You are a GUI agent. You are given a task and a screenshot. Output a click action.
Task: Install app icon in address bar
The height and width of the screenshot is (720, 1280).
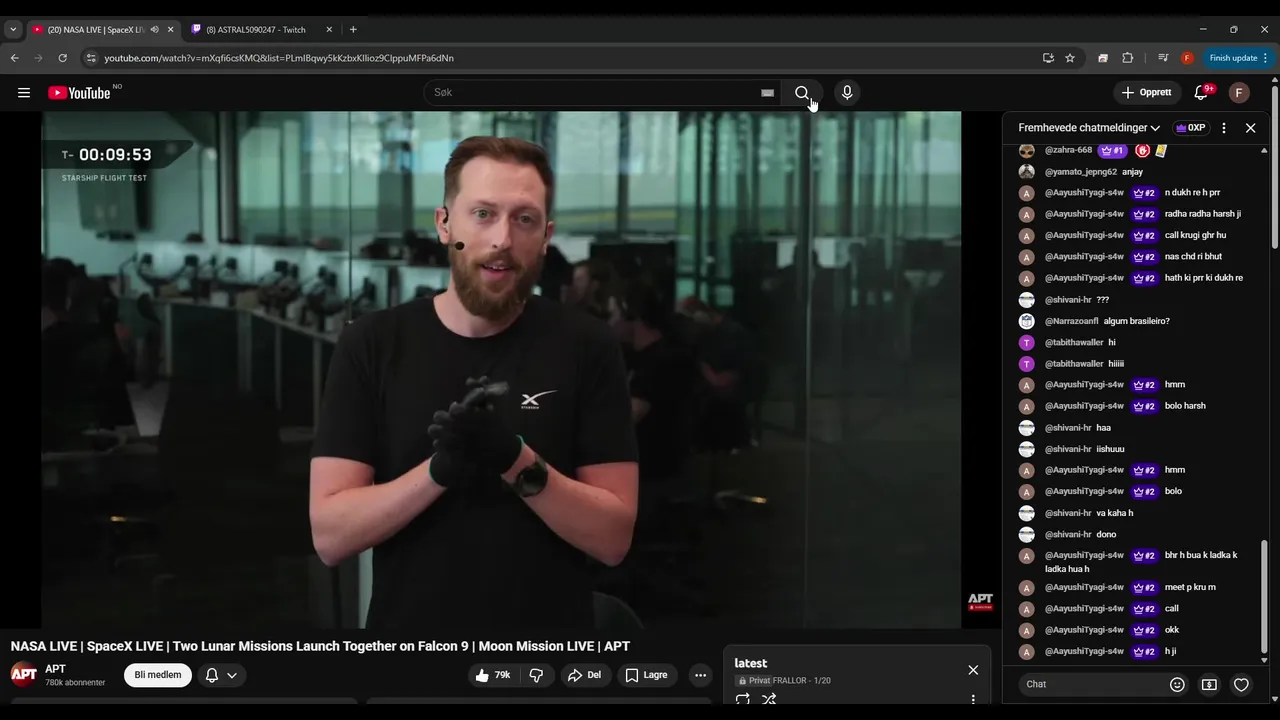(1048, 58)
